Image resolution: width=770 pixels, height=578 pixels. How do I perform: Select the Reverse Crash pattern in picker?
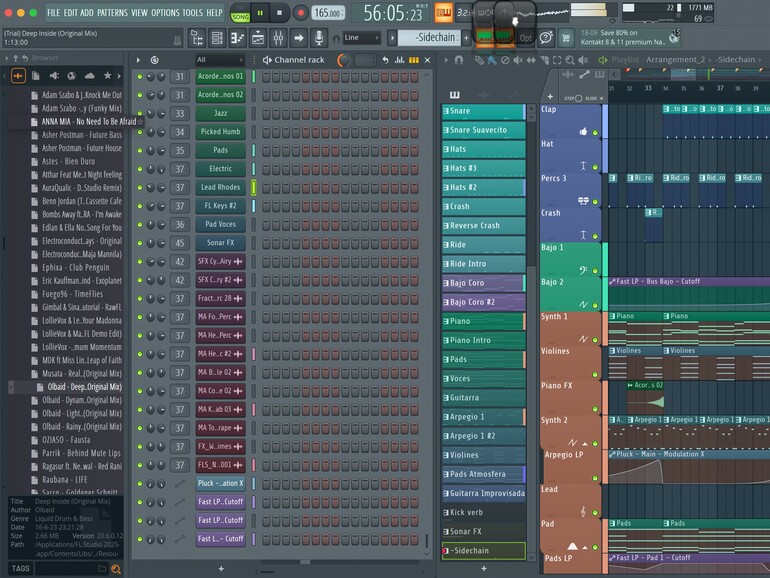pos(484,225)
